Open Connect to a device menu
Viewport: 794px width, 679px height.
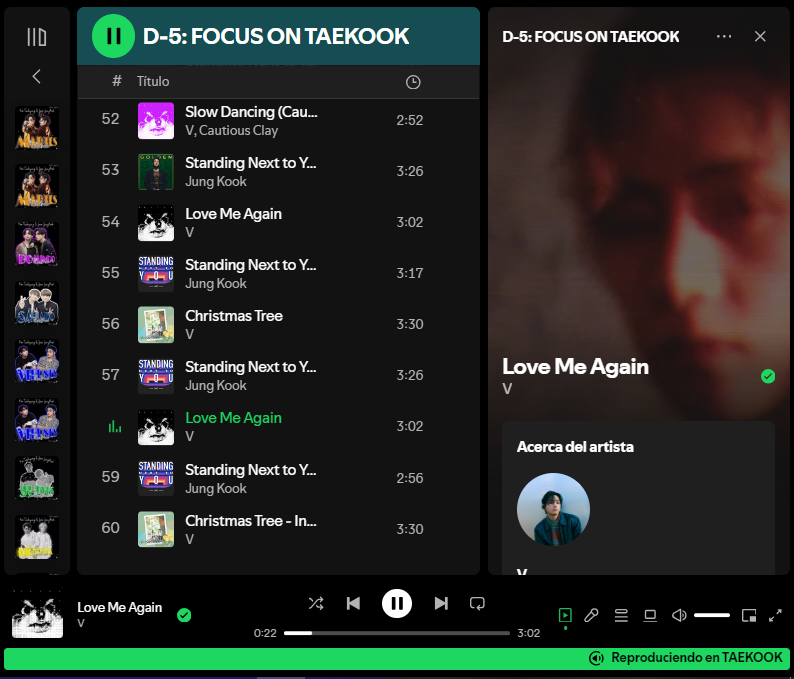[650, 615]
